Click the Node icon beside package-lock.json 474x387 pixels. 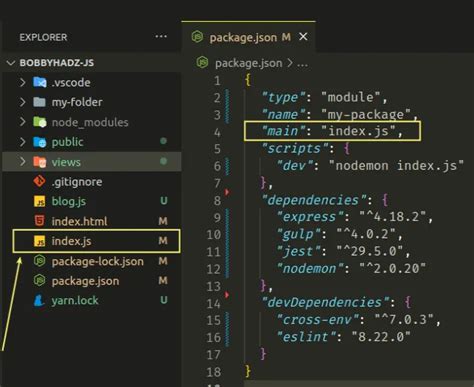coord(39,261)
